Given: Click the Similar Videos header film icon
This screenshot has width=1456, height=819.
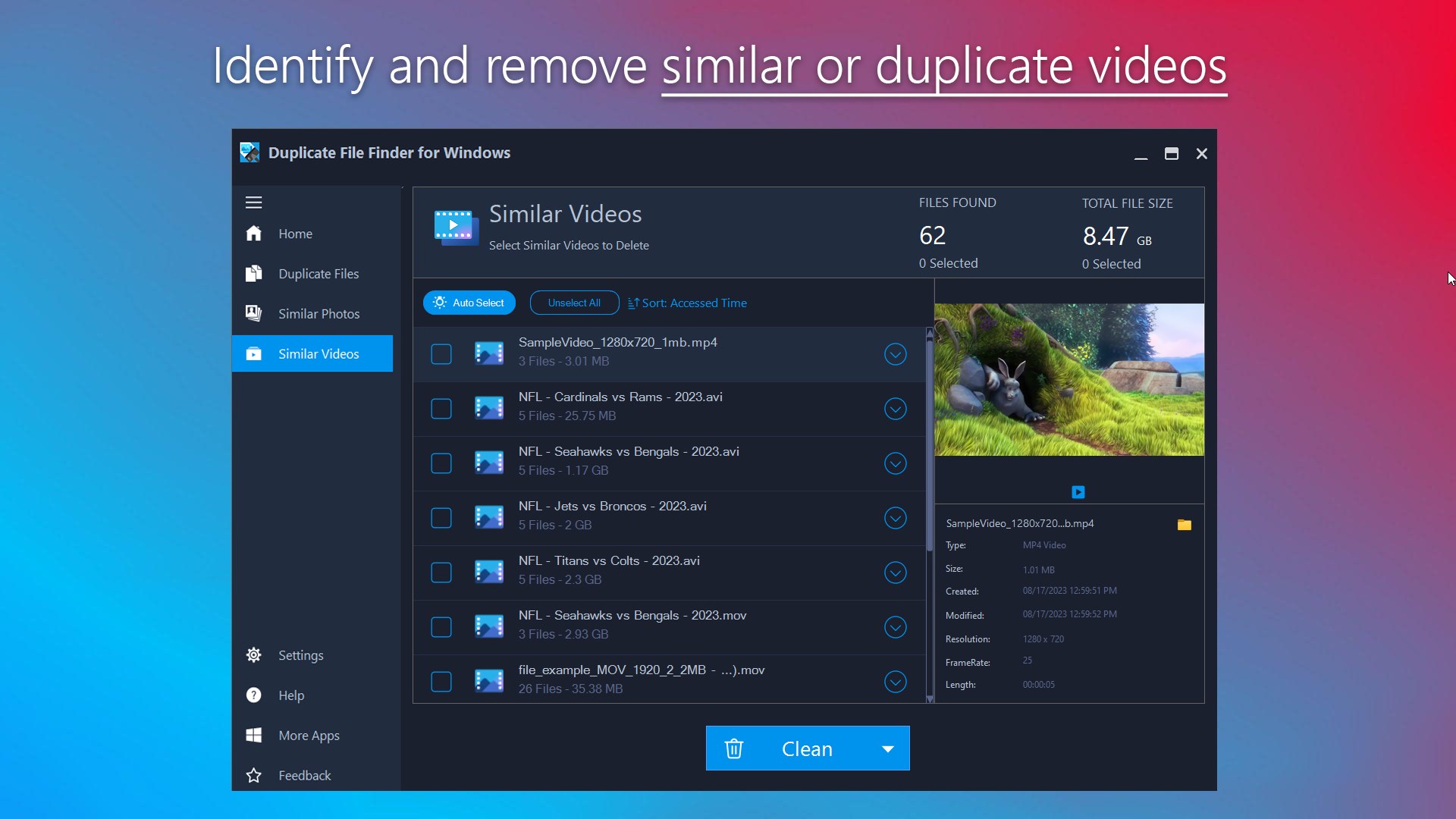Looking at the screenshot, I should click(x=456, y=227).
